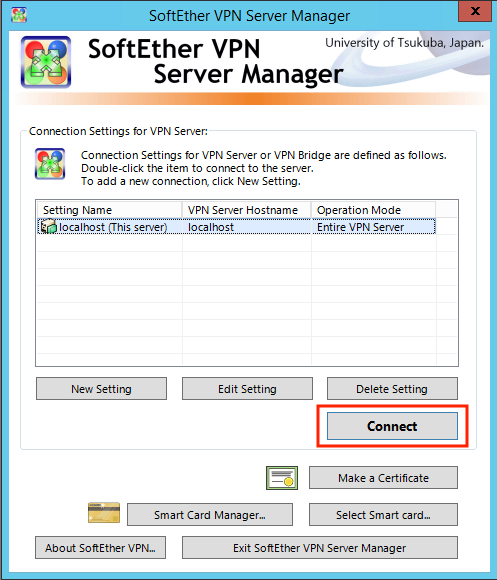Open About SoftEther VPN dialog

pyautogui.click(x=100, y=547)
